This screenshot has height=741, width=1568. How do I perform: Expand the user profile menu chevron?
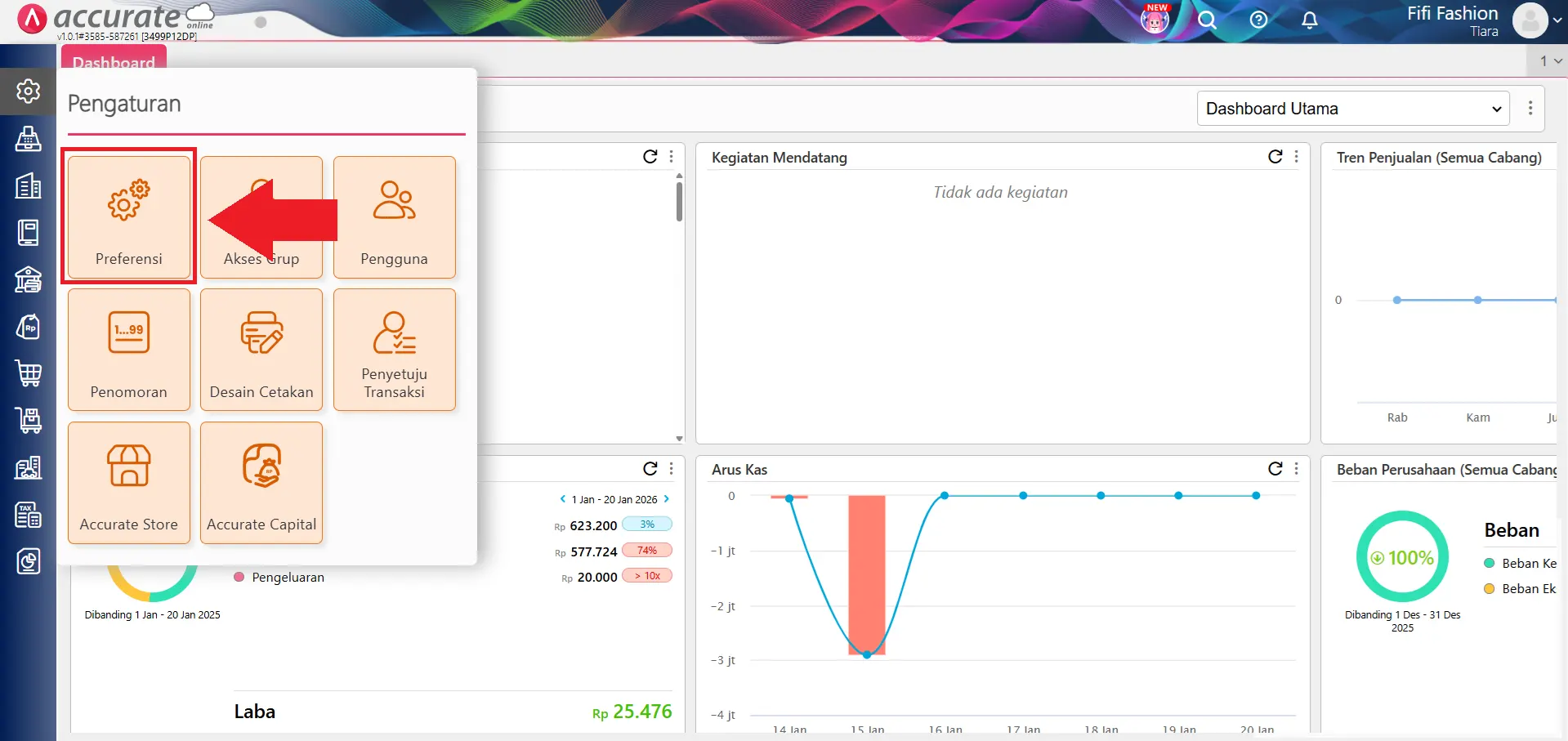1557,21
